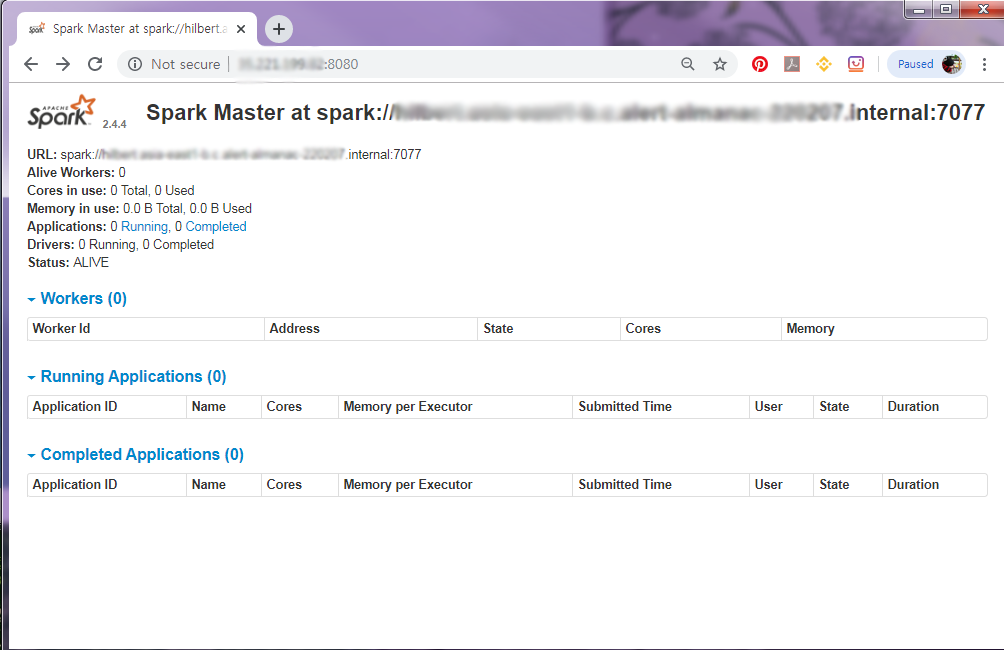
Task: Open a new browser tab
Action: [x=279, y=29]
